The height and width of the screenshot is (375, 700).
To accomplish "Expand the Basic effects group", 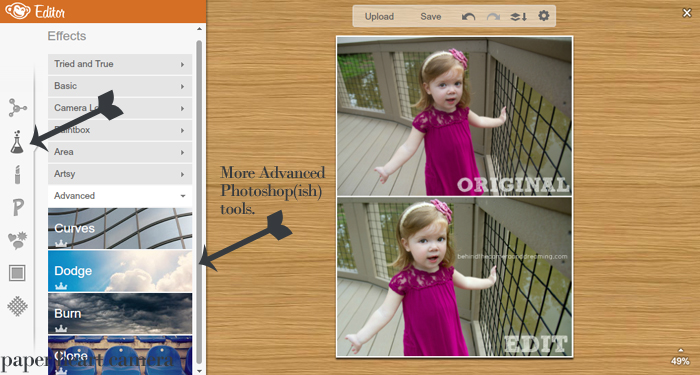I will [120, 86].
